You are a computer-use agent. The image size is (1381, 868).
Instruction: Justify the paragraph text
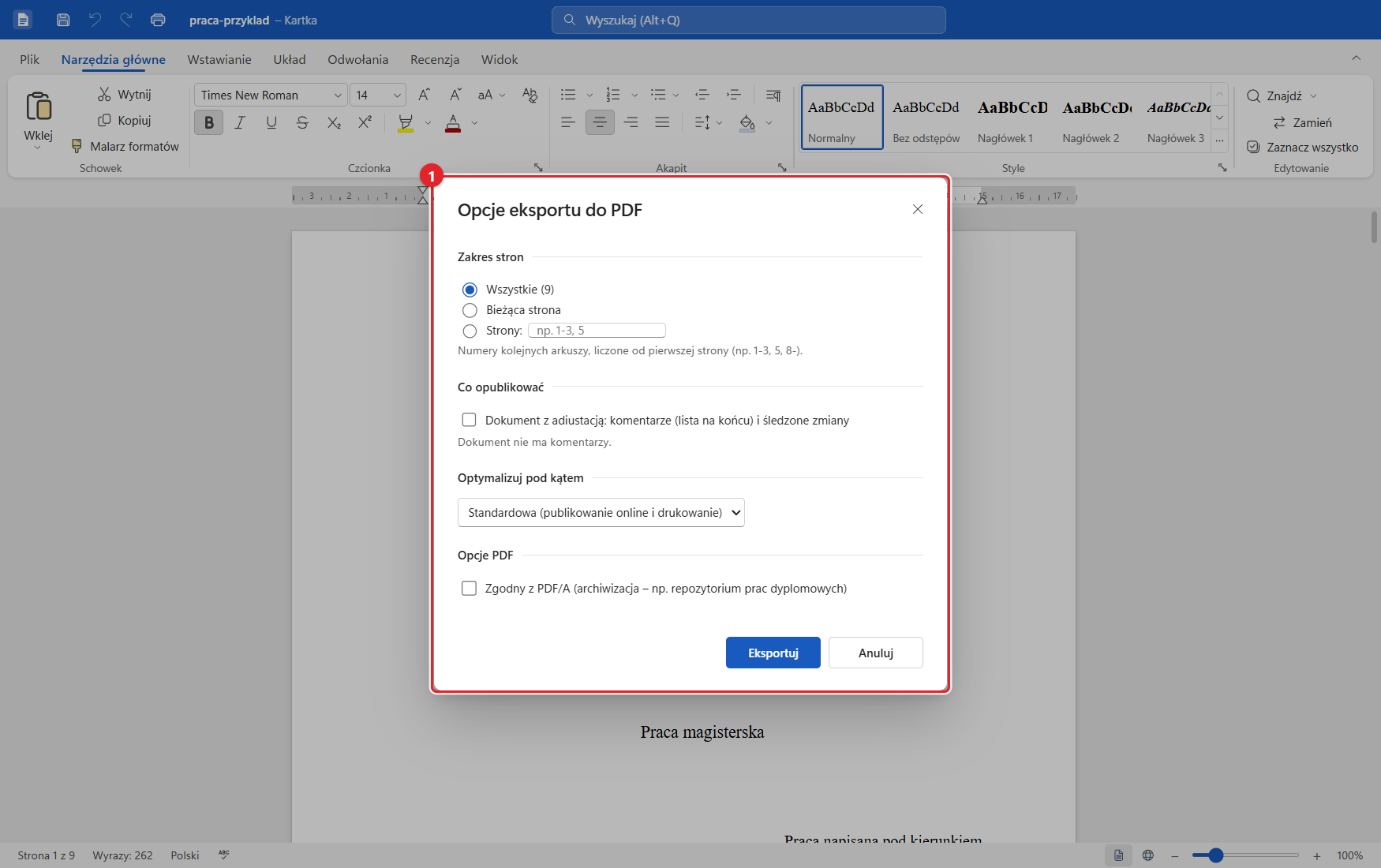[662, 122]
